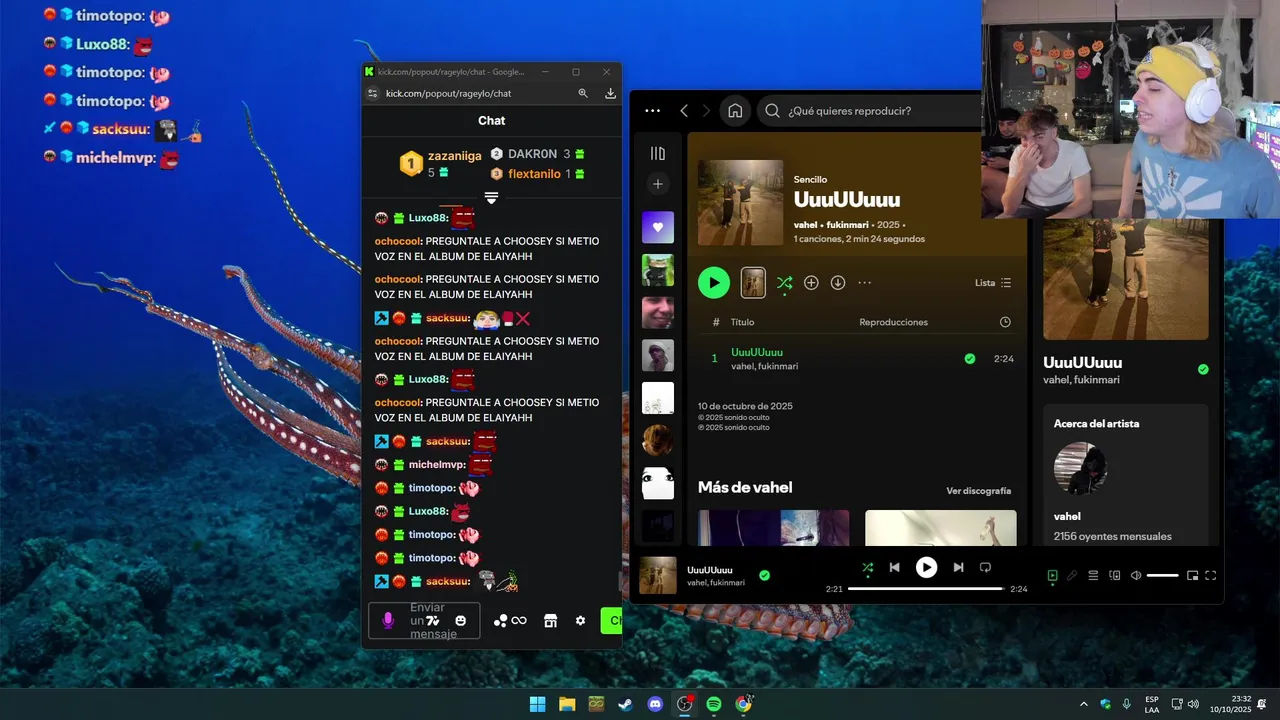Open 7TV emote picker in chat input

click(x=432, y=620)
